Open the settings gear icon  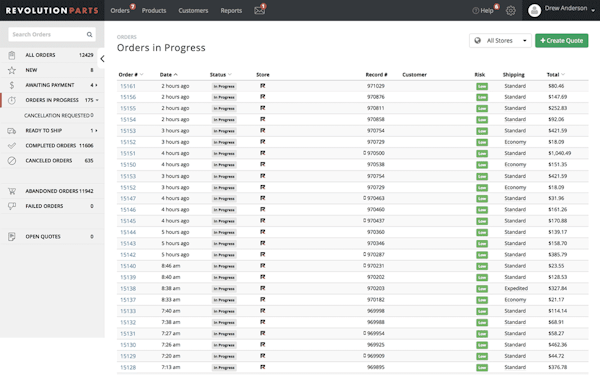[x=510, y=11]
